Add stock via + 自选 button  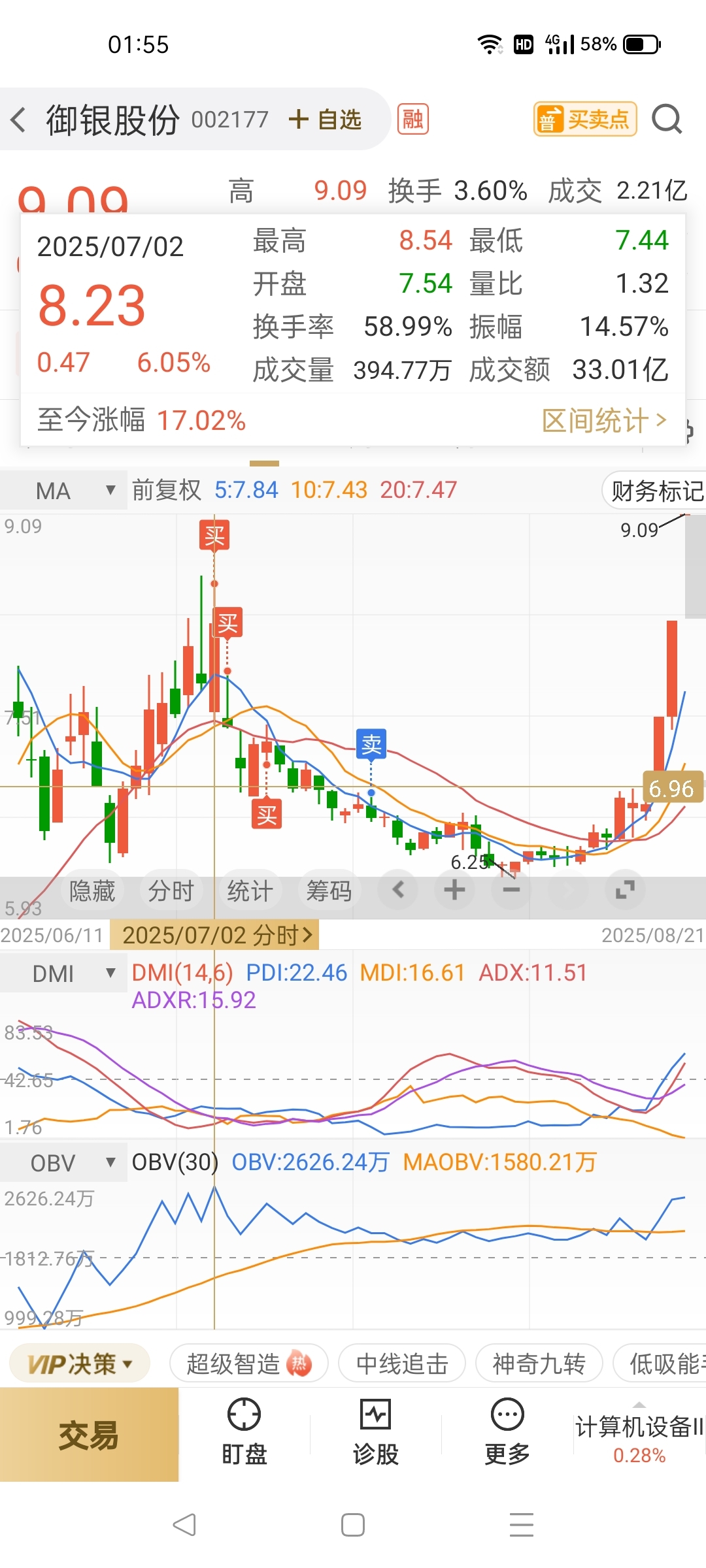[x=325, y=120]
